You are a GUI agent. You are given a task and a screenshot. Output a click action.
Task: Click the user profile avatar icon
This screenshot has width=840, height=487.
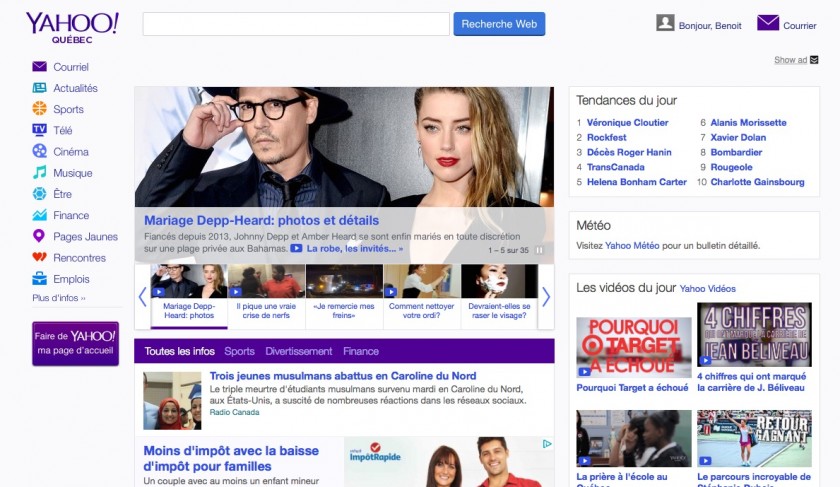(665, 23)
